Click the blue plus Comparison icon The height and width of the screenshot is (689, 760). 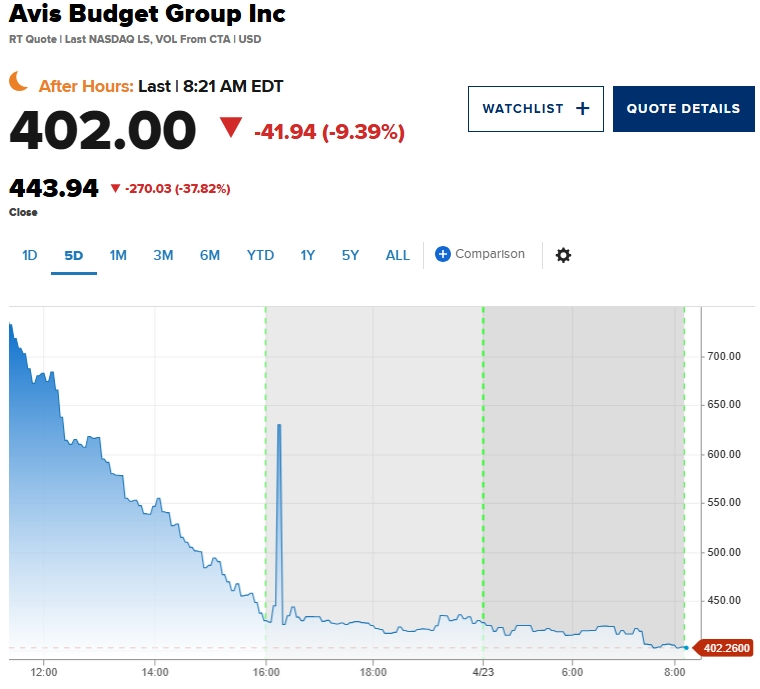tap(443, 255)
